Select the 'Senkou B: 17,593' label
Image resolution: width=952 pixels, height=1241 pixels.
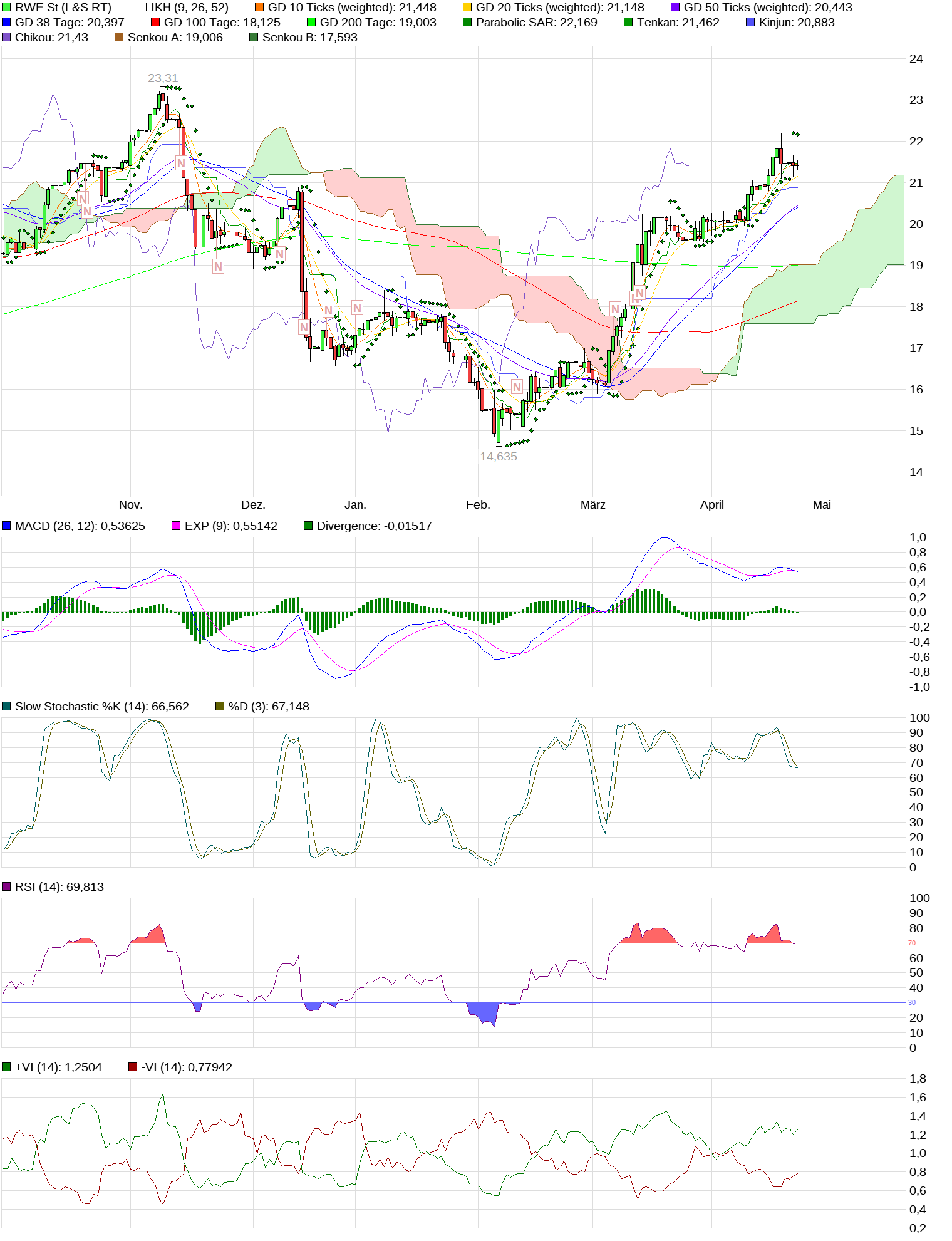[310, 38]
